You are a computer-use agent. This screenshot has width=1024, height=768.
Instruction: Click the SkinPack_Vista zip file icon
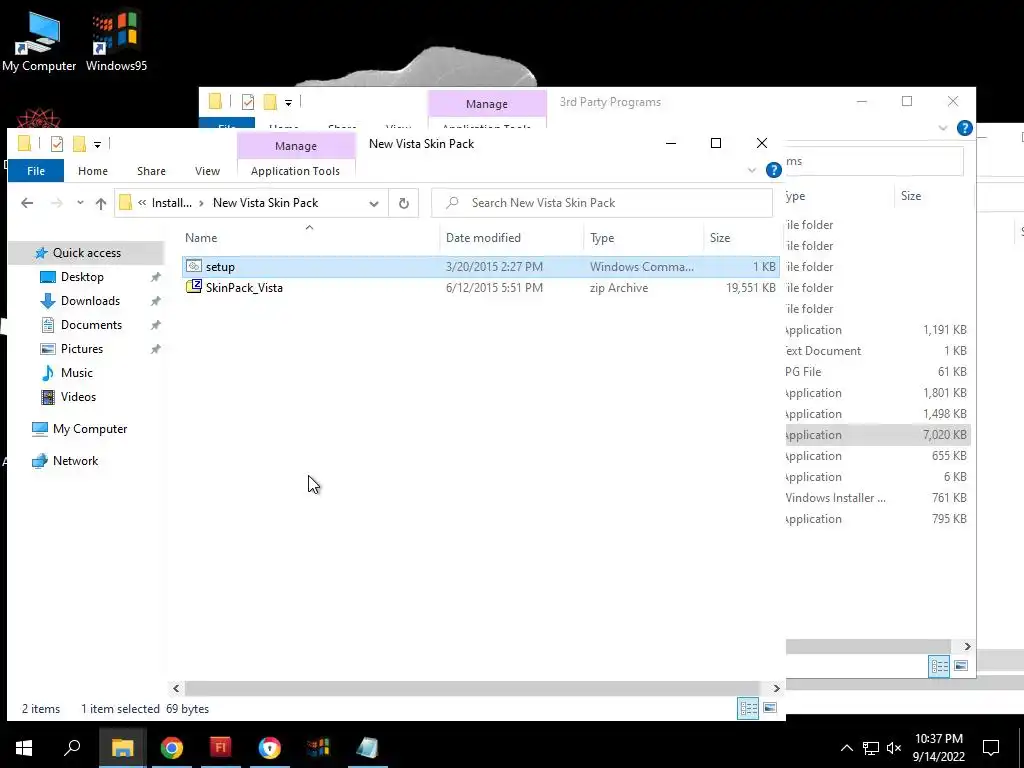click(x=194, y=286)
